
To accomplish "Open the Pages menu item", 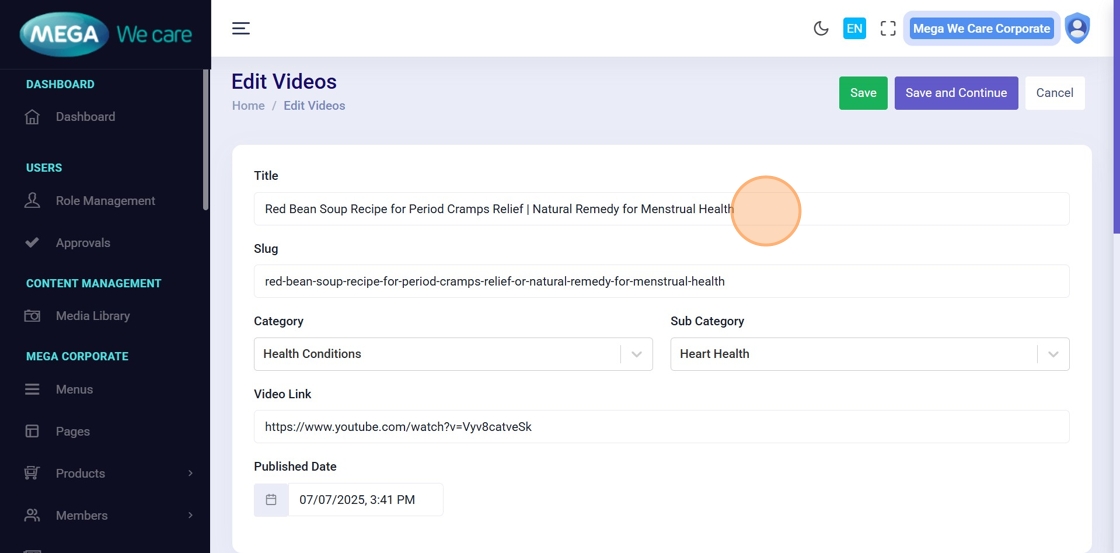I will coord(73,432).
